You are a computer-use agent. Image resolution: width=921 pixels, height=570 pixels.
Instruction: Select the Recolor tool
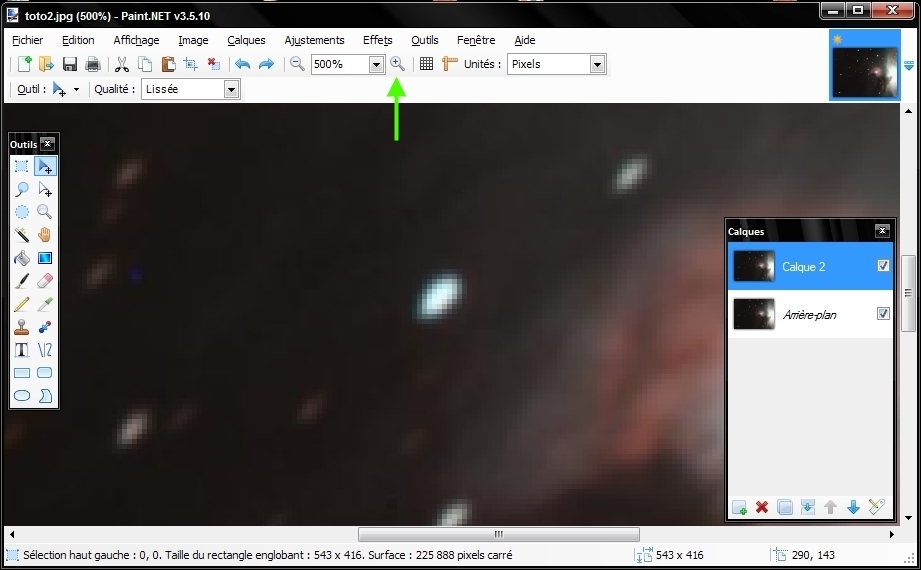coord(45,327)
